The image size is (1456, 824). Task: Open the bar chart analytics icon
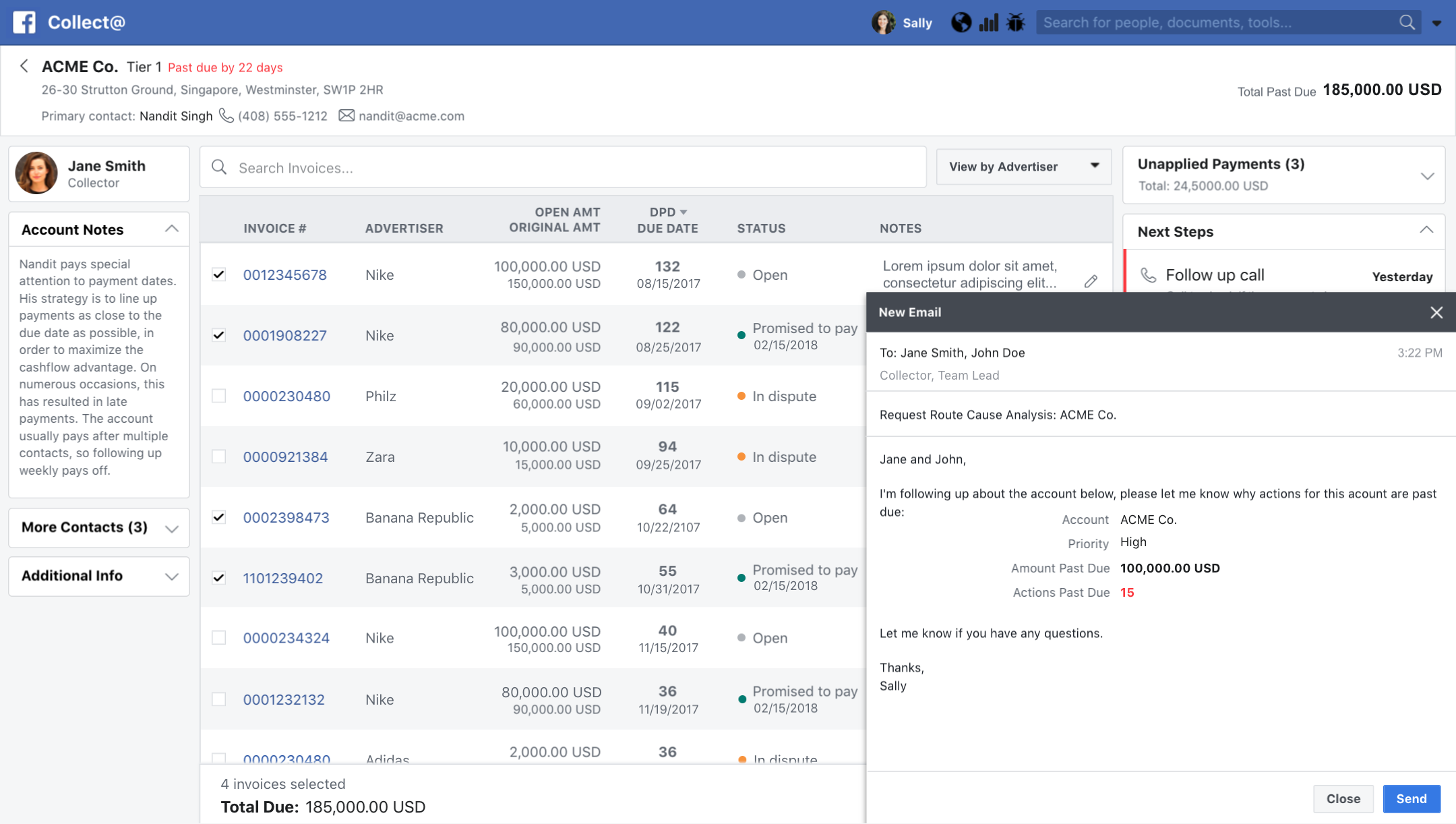pyautogui.click(x=988, y=23)
